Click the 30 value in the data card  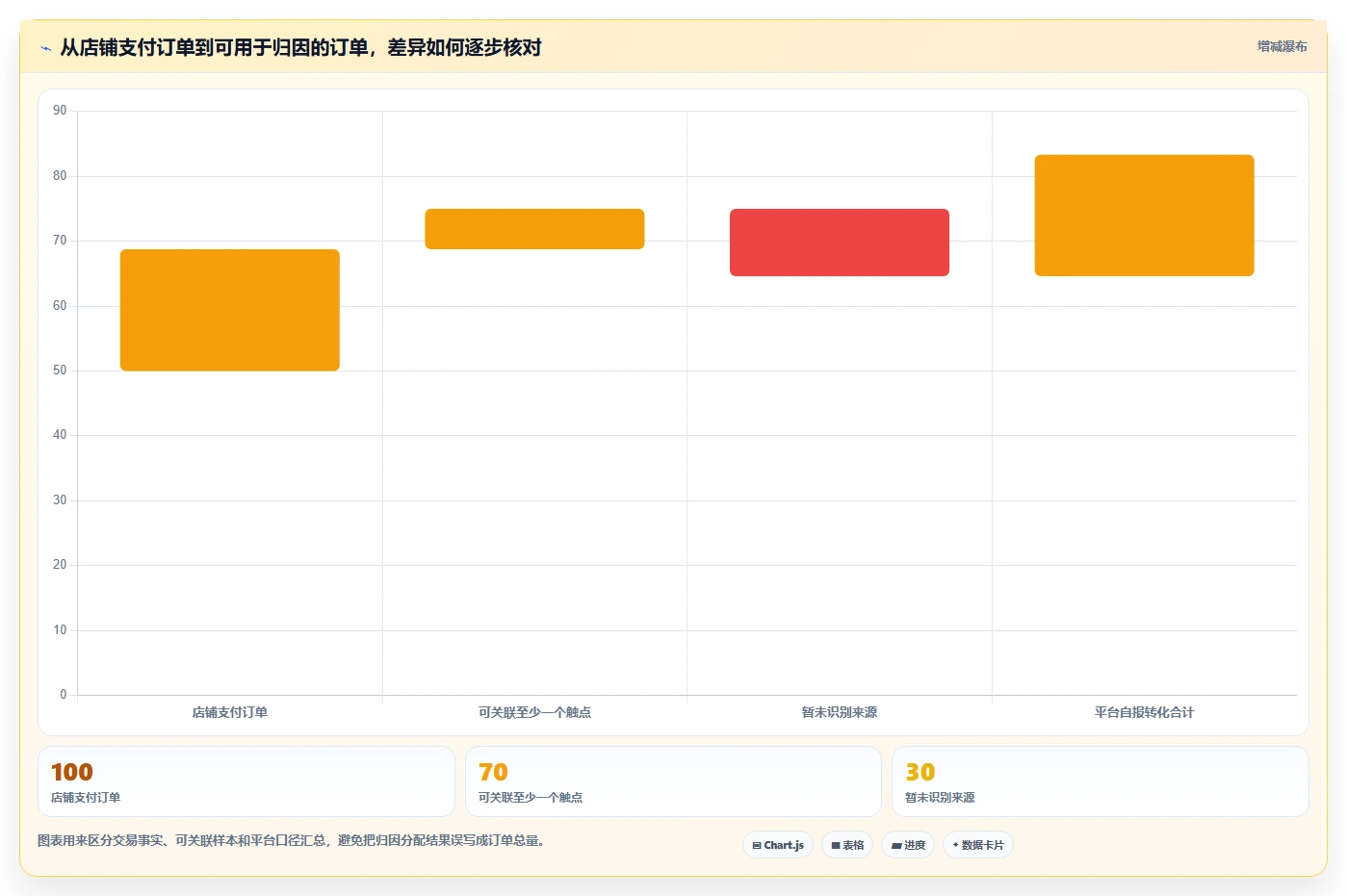click(x=920, y=772)
